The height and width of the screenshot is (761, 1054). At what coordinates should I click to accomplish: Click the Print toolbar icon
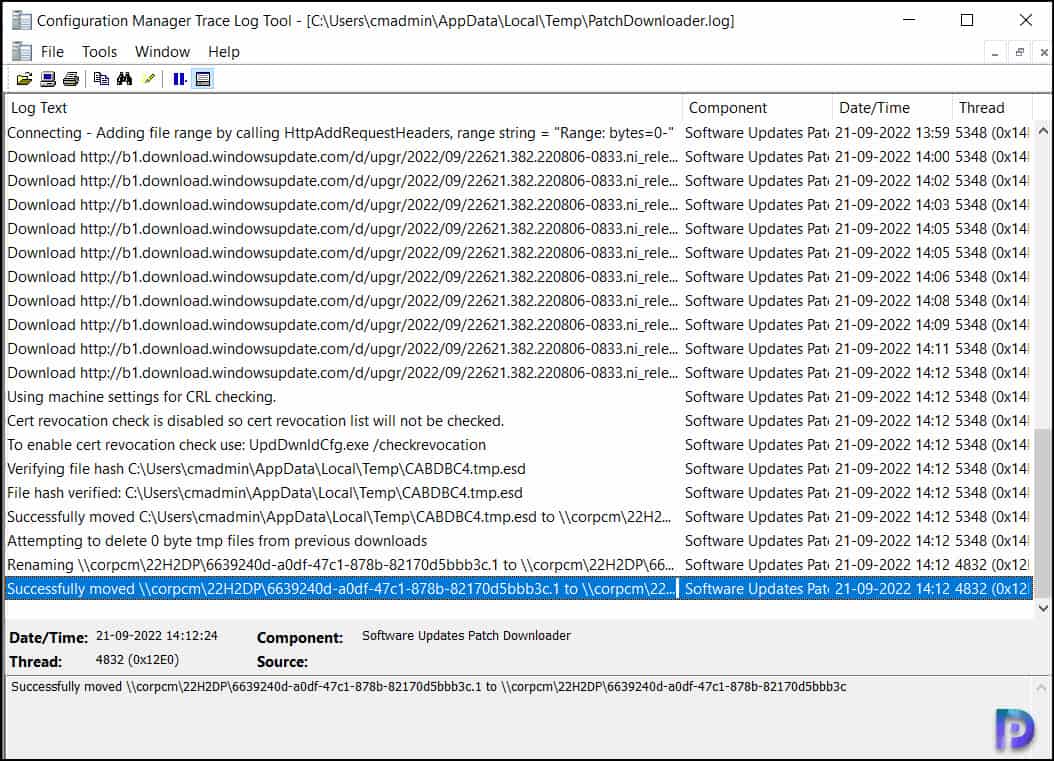point(71,79)
